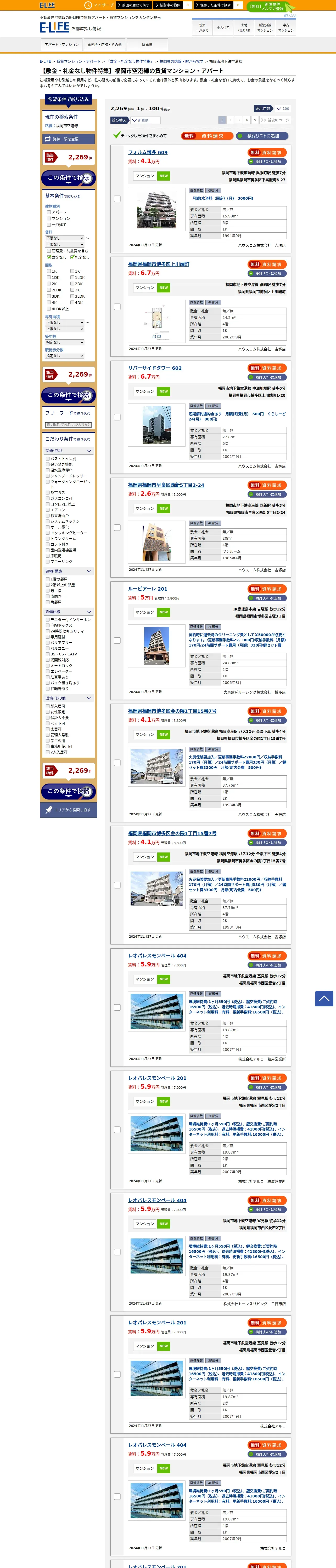Open マイサーチ clock icon in header
336x1568 pixels.
(88, 5)
